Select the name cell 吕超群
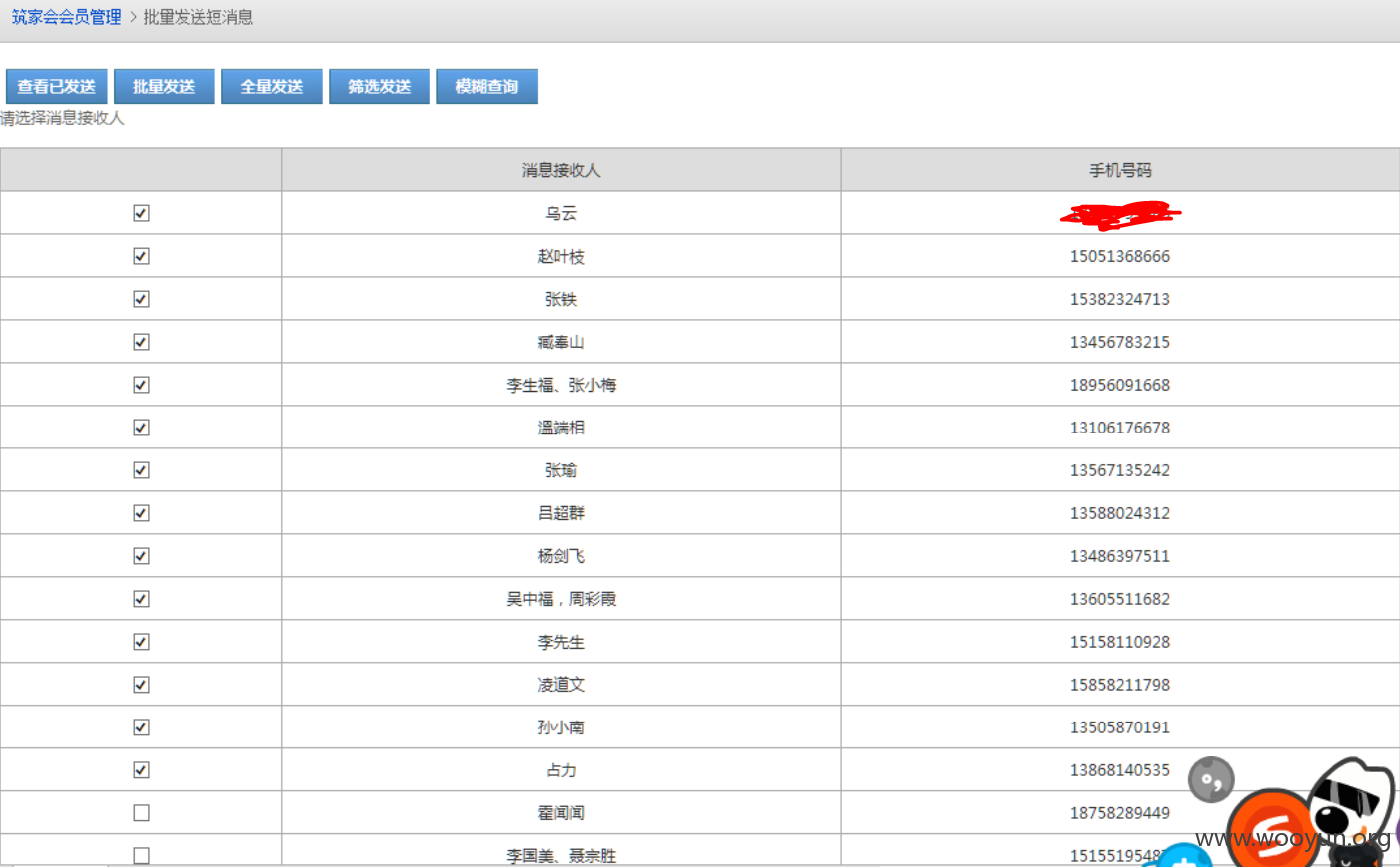Viewport: 1400px width, 867px height. (561, 513)
